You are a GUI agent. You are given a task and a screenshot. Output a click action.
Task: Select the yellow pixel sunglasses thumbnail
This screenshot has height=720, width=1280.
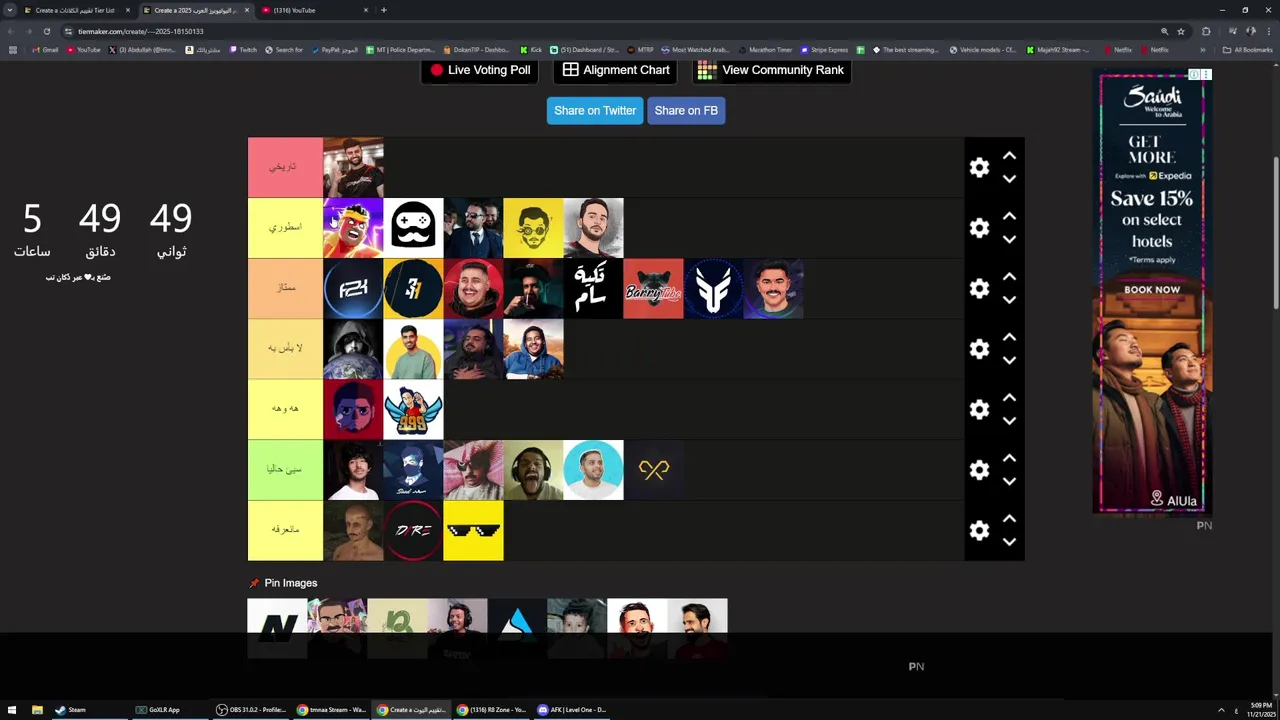[x=473, y=530]
